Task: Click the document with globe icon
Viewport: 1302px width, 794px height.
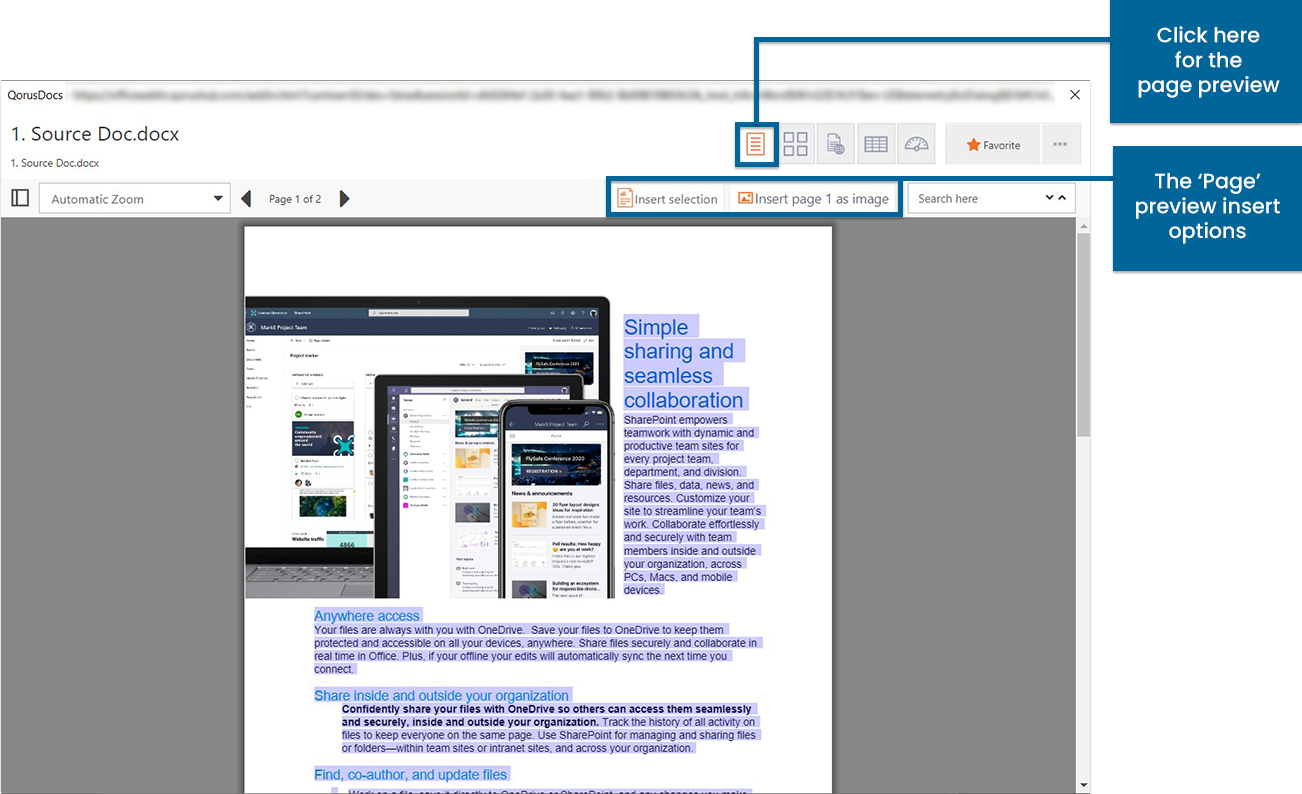Action: [835, 145]
